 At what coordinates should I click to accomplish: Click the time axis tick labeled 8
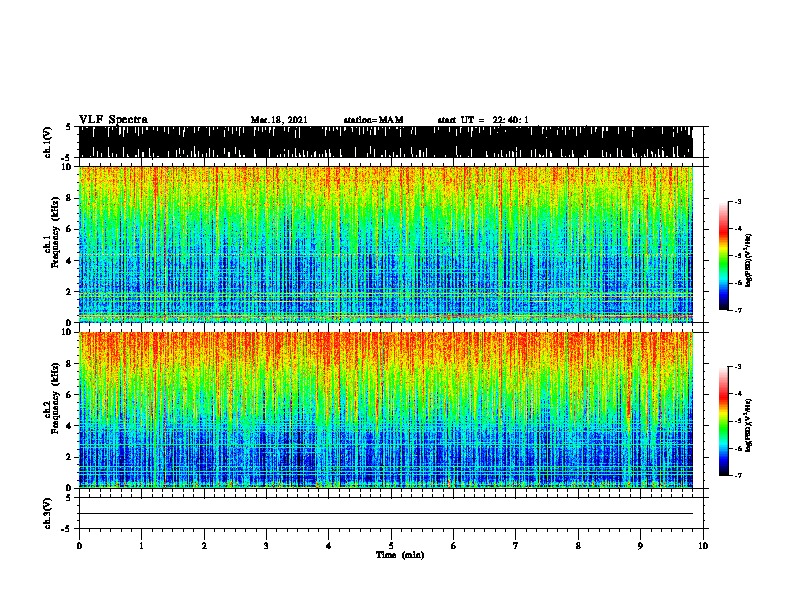click(x=578, y=546)
